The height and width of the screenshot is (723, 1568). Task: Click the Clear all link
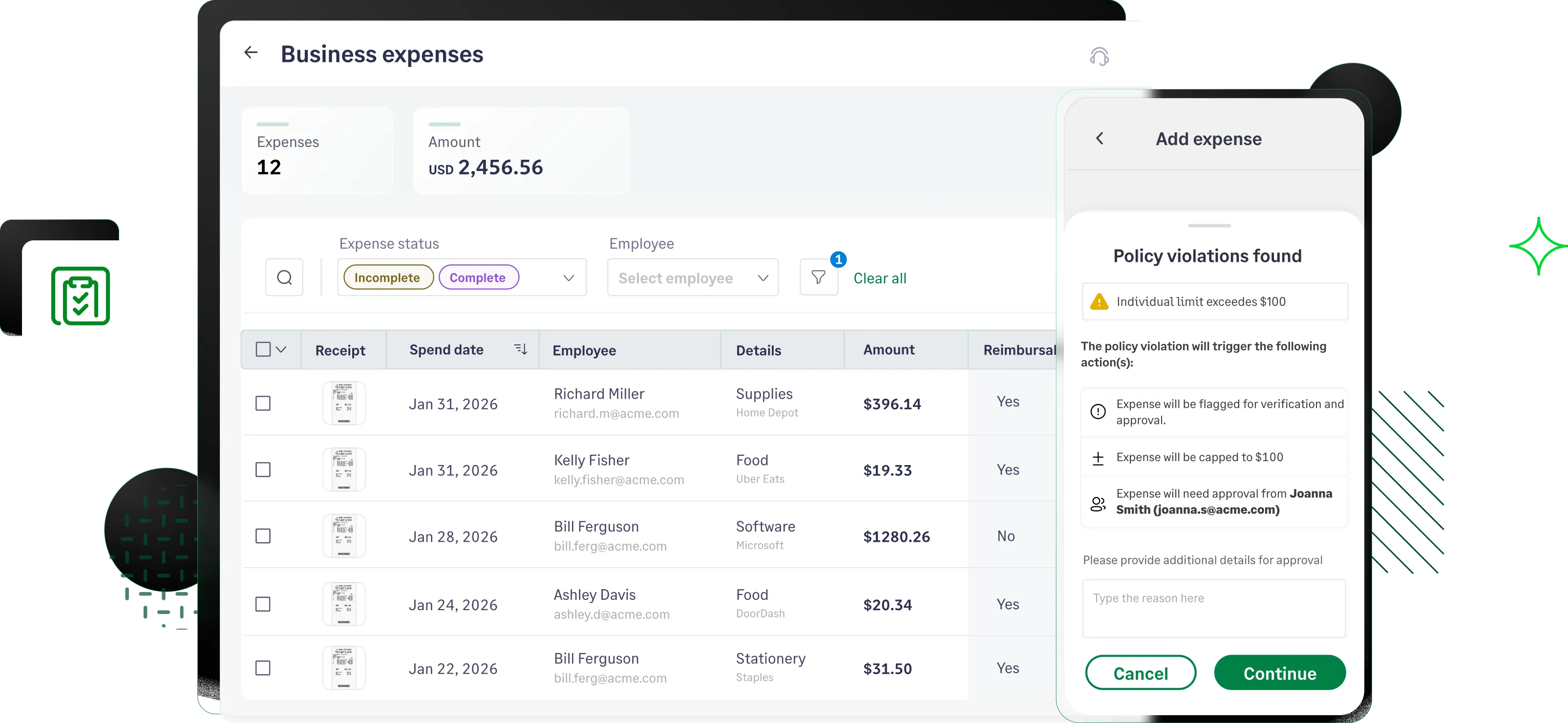tap(880, 278)
